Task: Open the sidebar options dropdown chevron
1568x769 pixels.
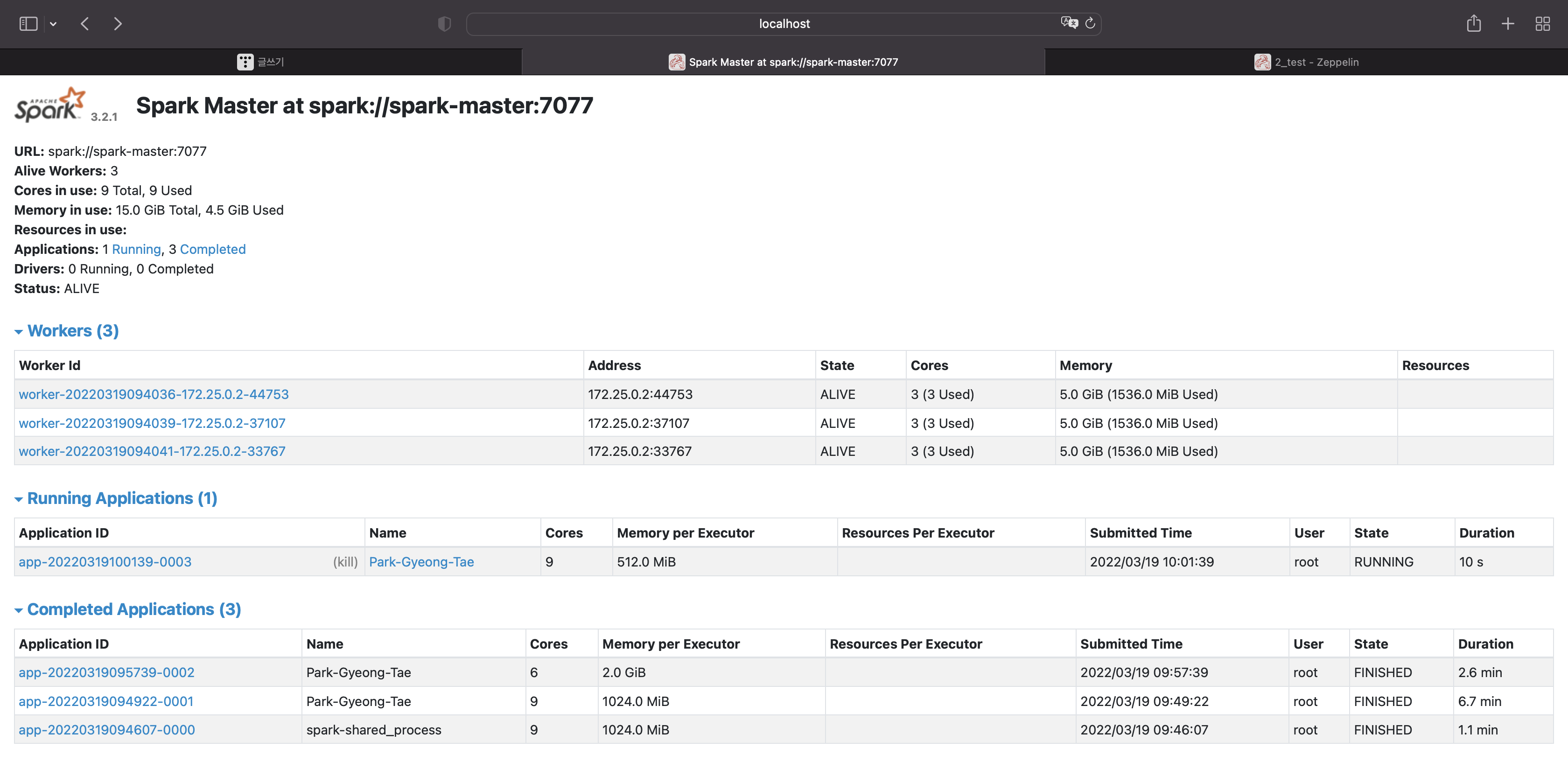Action: point(54,24)
